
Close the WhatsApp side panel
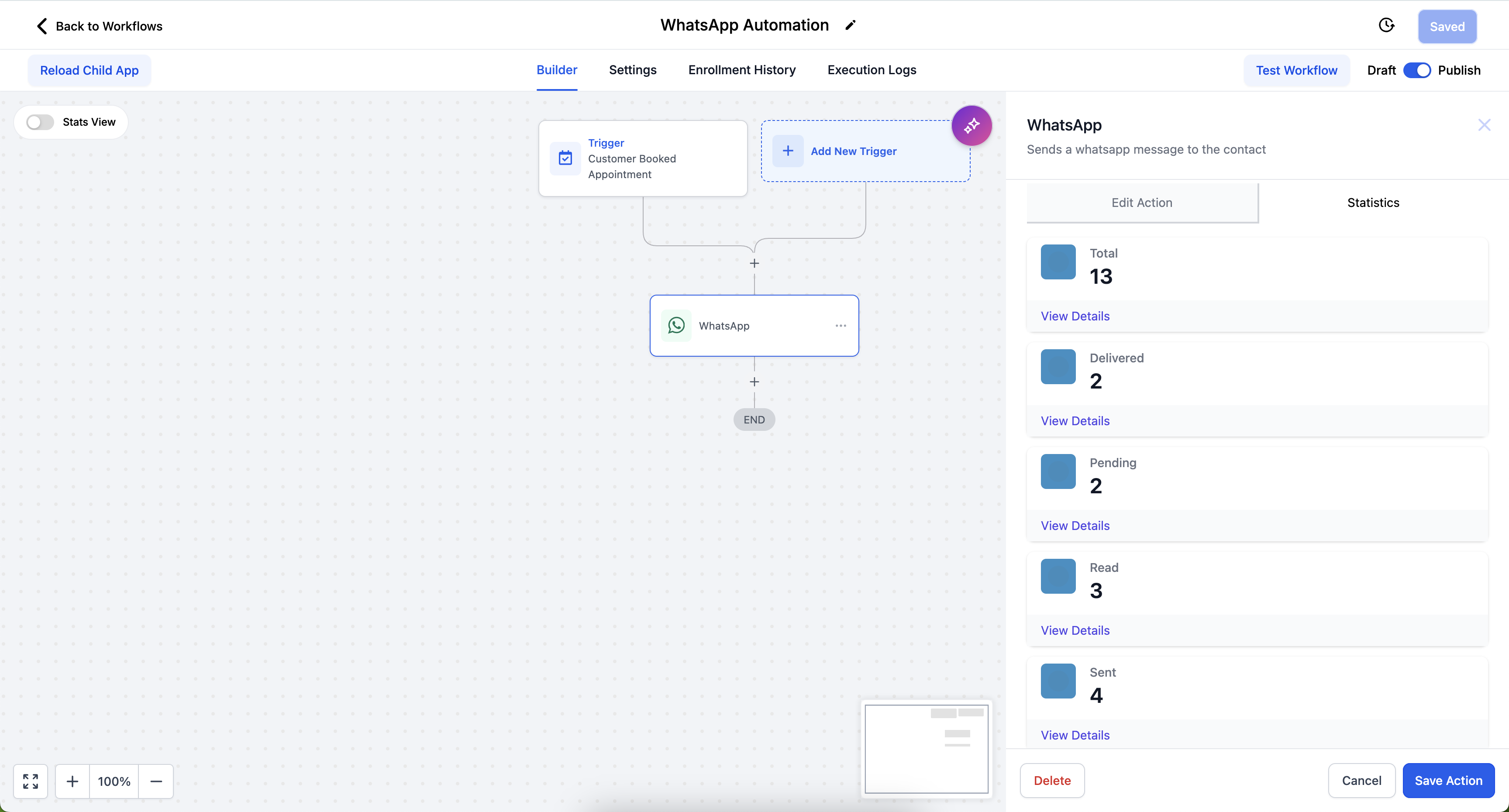(x=1484, y=125)
